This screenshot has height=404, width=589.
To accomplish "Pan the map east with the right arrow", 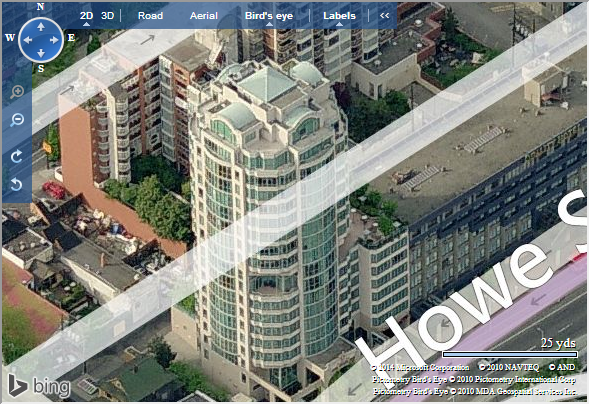I will coord(54,40).
